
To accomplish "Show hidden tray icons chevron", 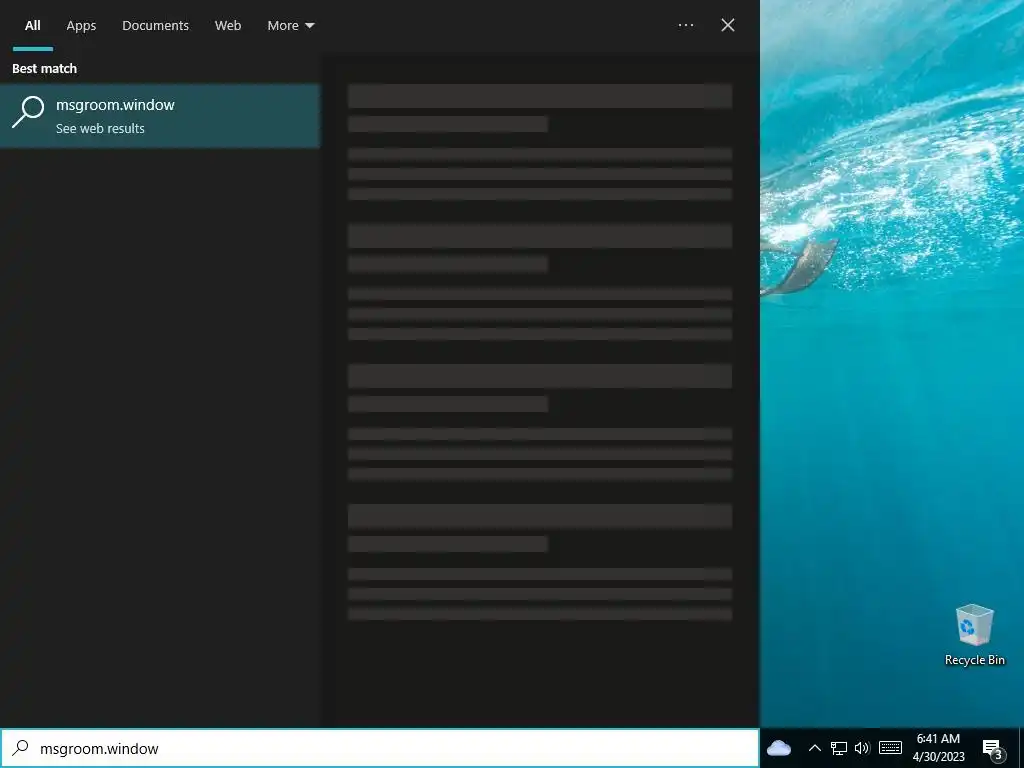I will click(x=814, y=748).
